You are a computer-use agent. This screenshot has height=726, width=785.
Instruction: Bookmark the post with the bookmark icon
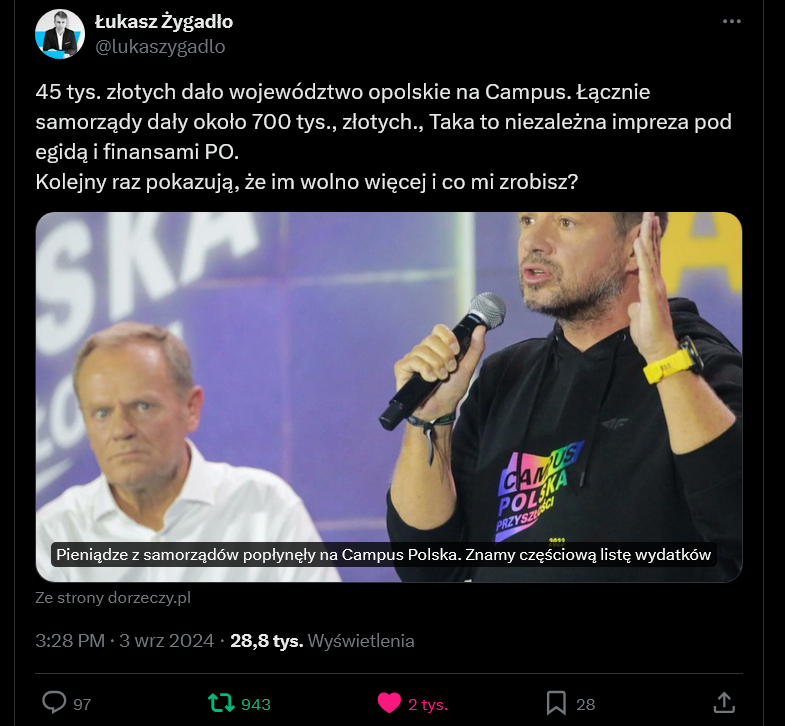coord(556,703)
